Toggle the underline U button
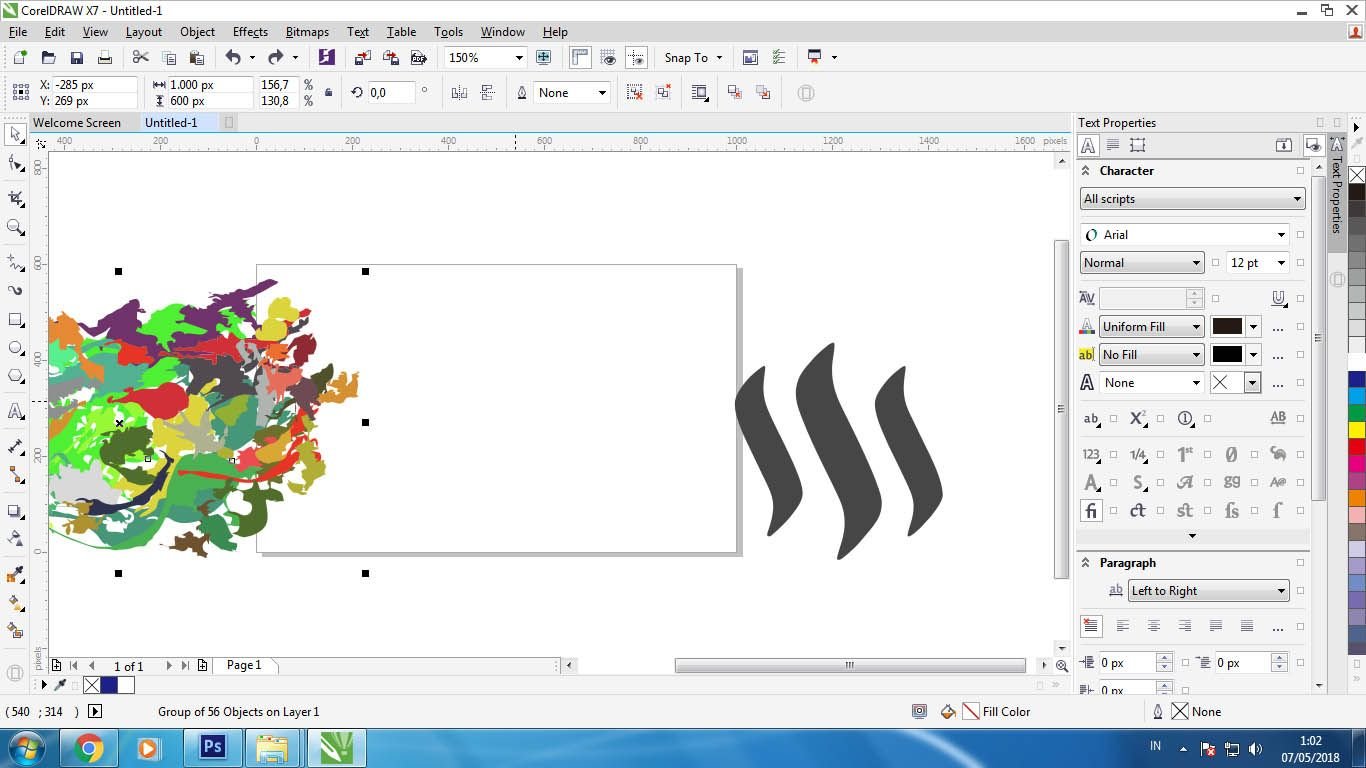The image size is (1366, 768). tap(1278, 298)
